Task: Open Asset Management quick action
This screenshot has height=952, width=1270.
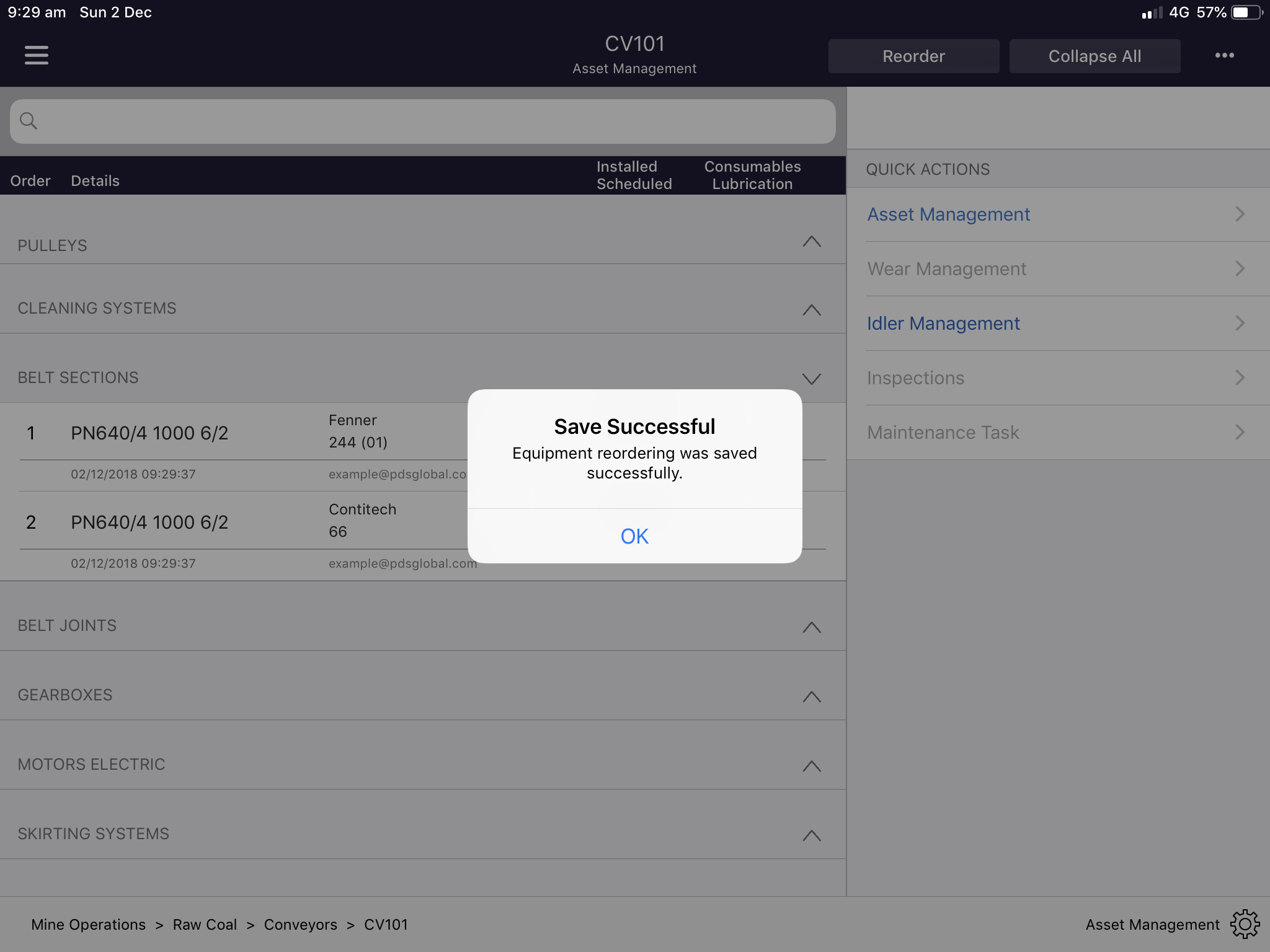Action: 1058,214
